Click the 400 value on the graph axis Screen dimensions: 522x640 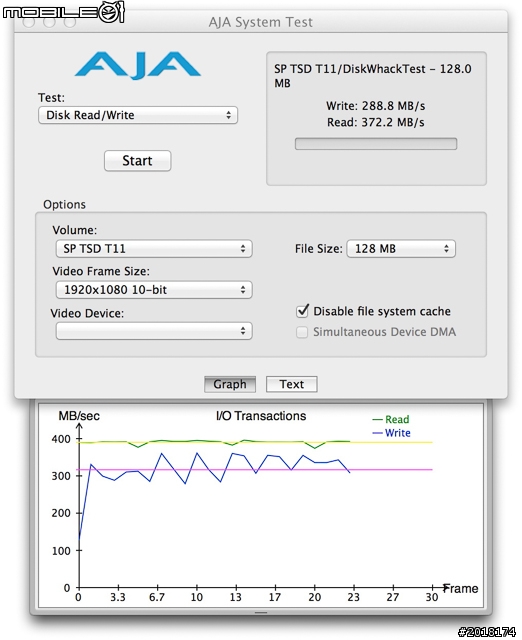click(x=61, y=439)
